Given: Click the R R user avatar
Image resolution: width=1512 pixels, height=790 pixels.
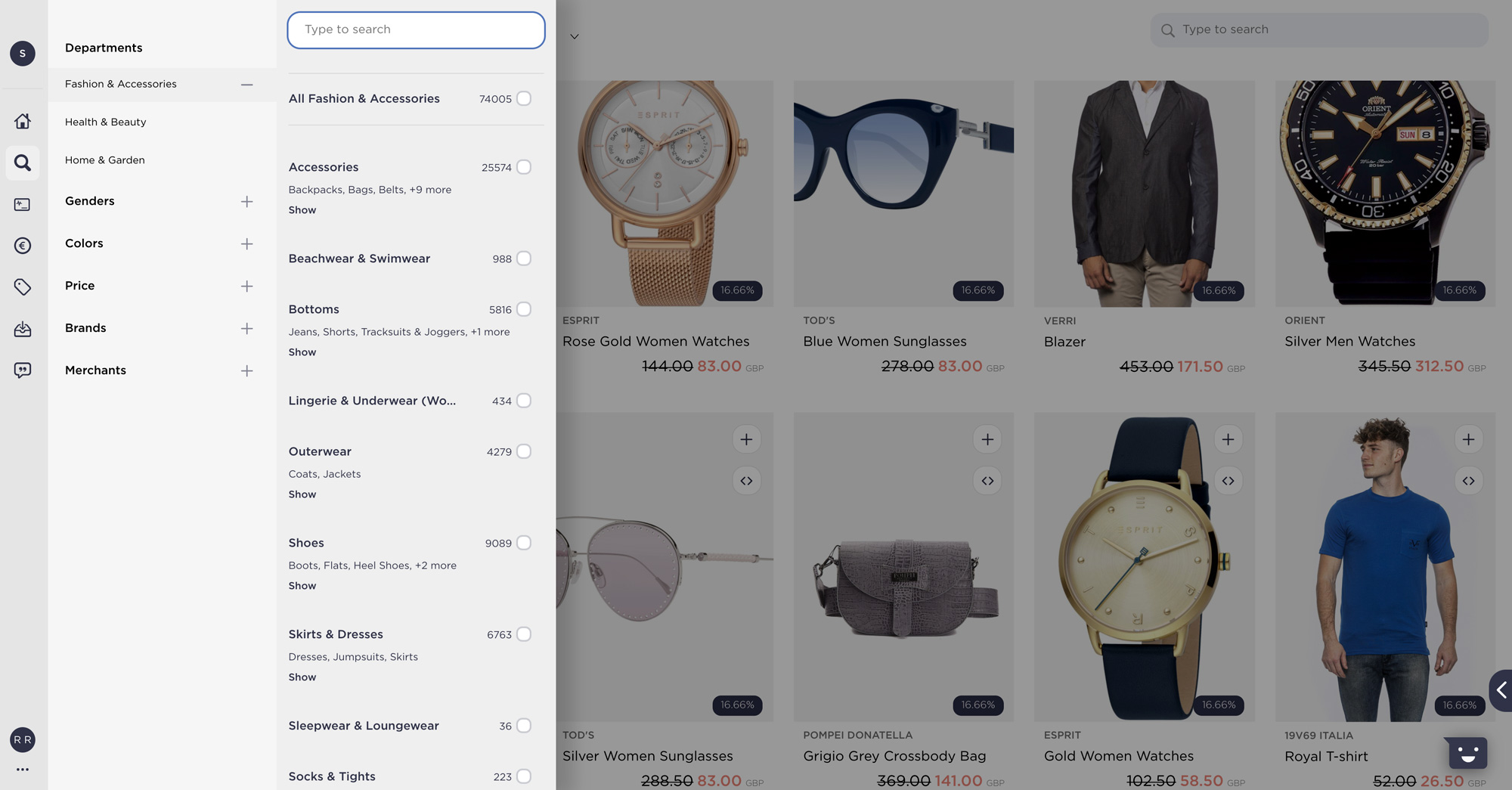Looking at the screenshot, I should (x=23, y=740).
